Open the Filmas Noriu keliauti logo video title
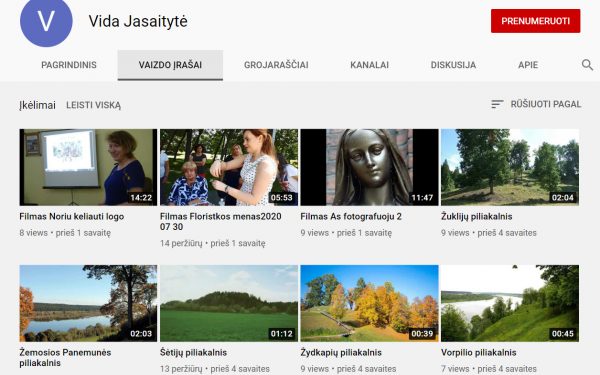This screenshot has height=375, width=600. pyautogui.click(x=72, y=217)
